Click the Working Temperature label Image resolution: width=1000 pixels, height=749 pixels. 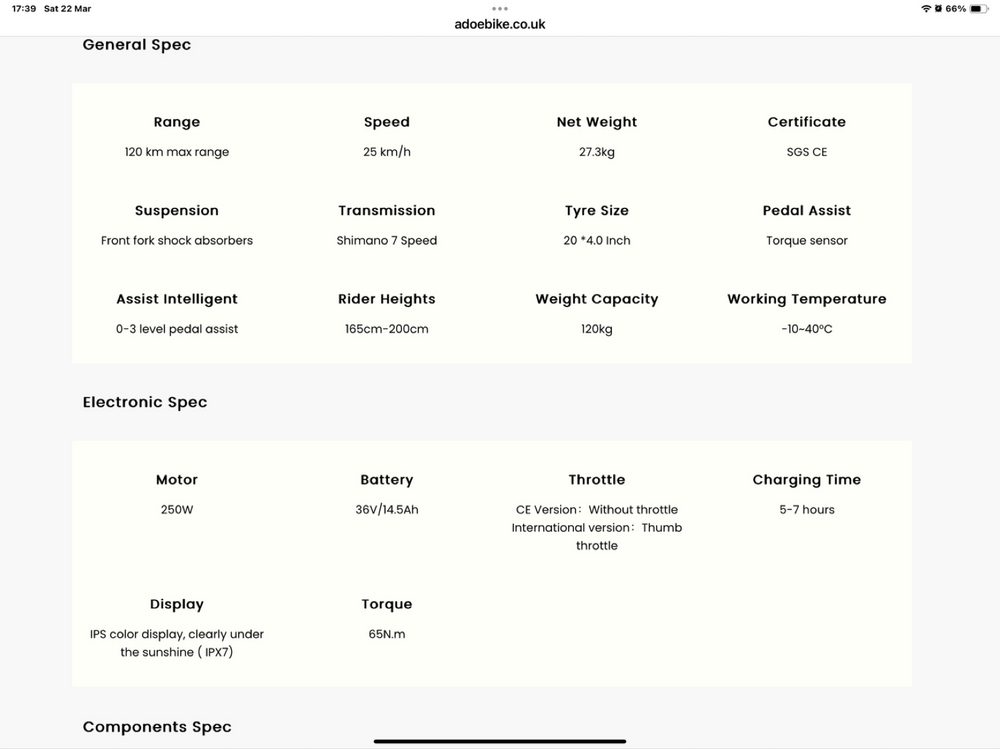pyautogui.click(x=807, y=299)
